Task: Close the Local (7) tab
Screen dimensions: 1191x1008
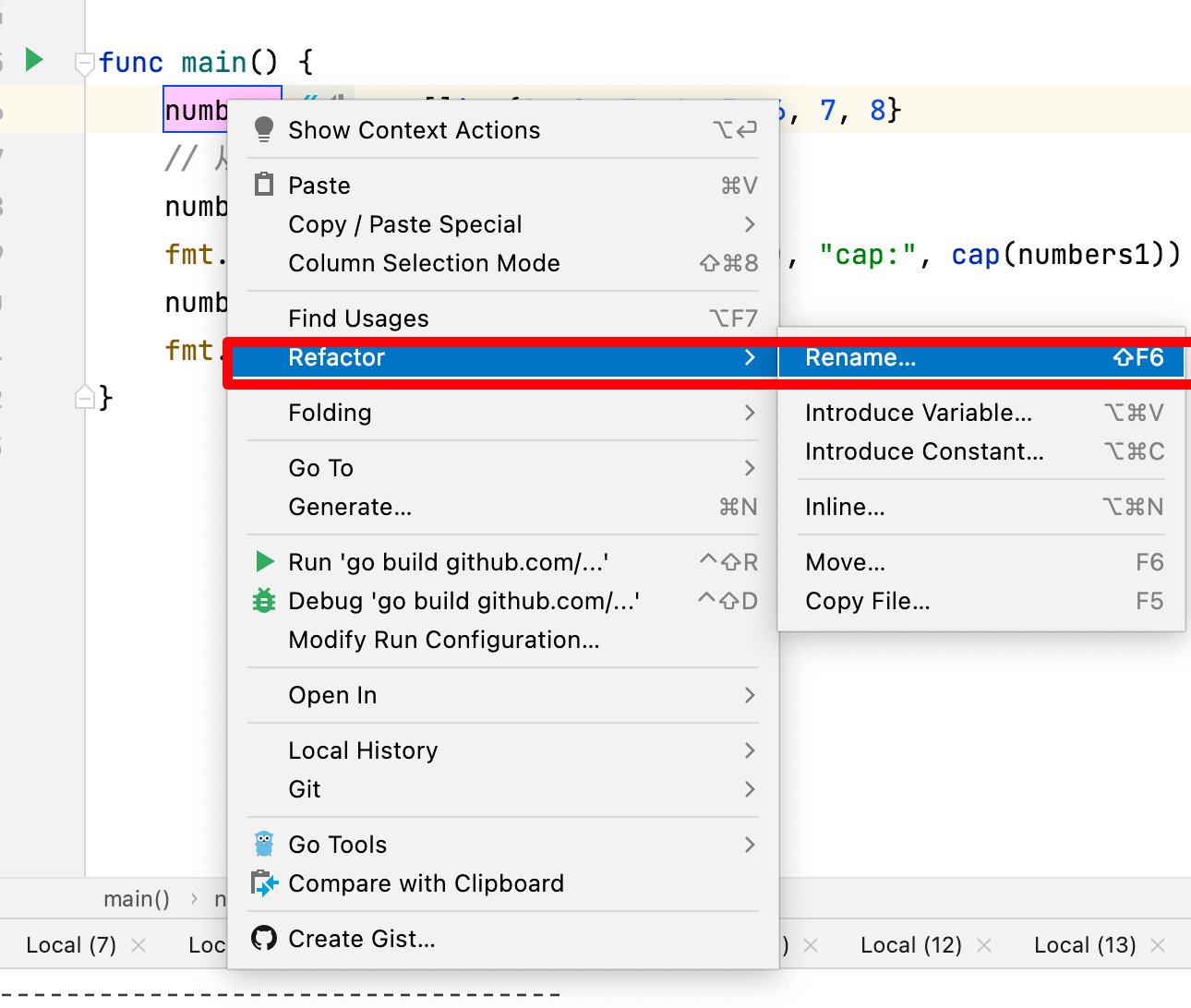Action: pos(138,945)
